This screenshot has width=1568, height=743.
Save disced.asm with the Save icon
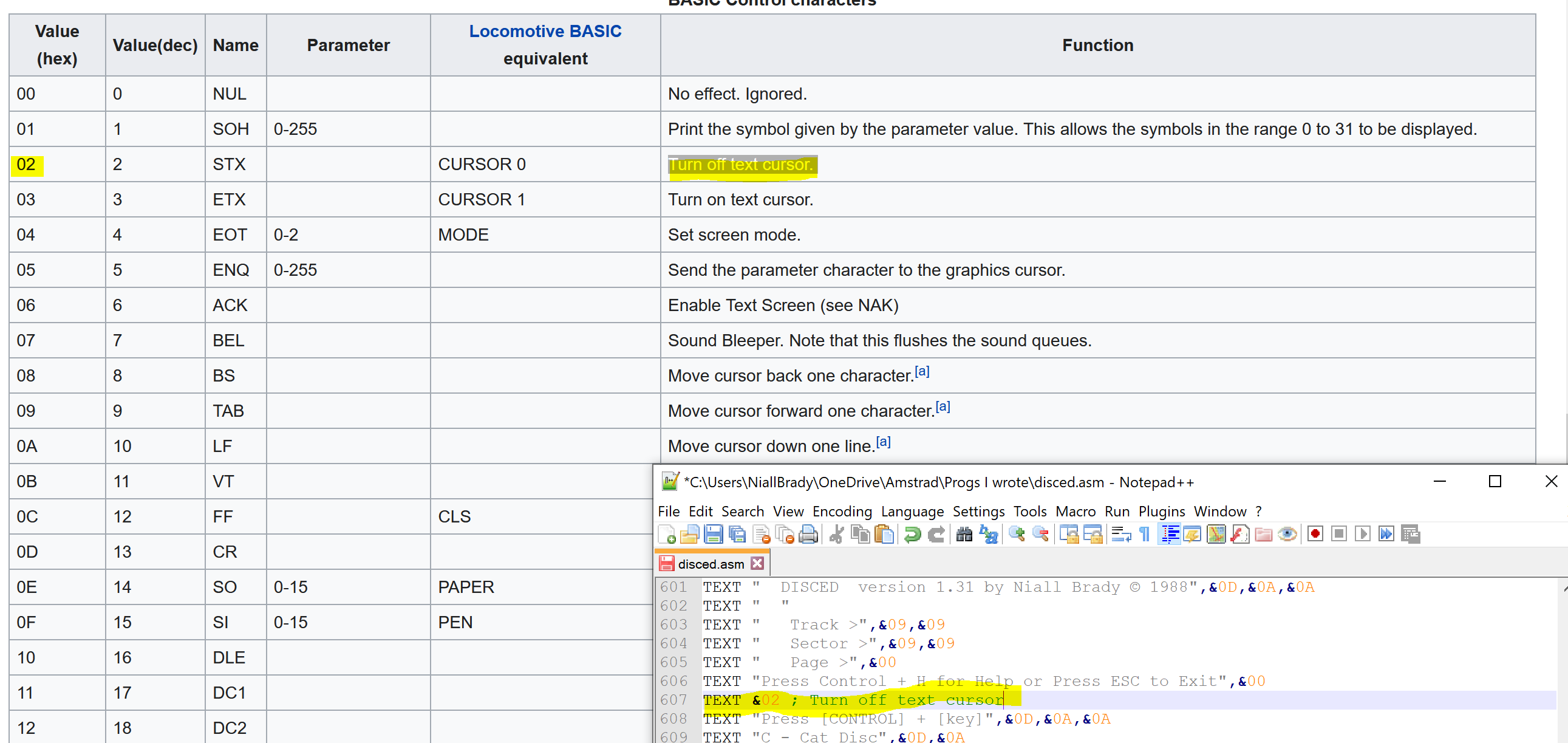coord(714,535)
